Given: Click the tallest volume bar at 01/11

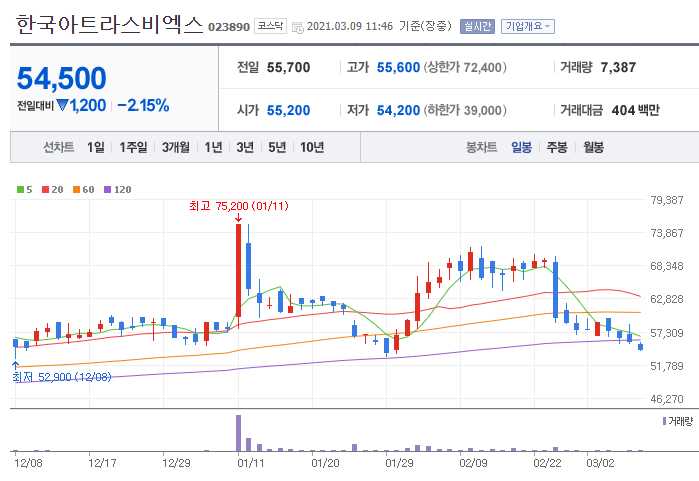Looking at the screenshot, I should point(238,433).
